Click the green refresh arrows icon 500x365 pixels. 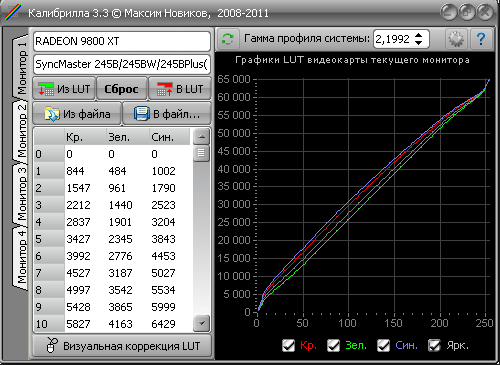tap(227, 39)
